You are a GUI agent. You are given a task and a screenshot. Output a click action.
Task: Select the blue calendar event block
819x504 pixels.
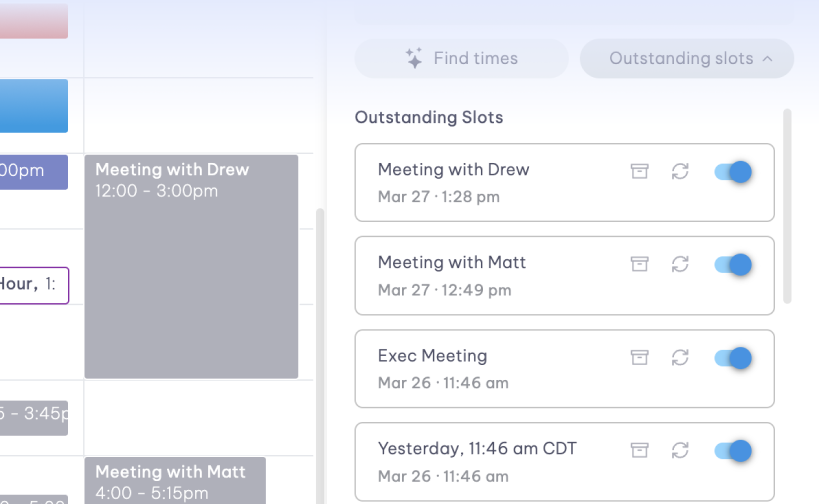[x=34, y=106]
